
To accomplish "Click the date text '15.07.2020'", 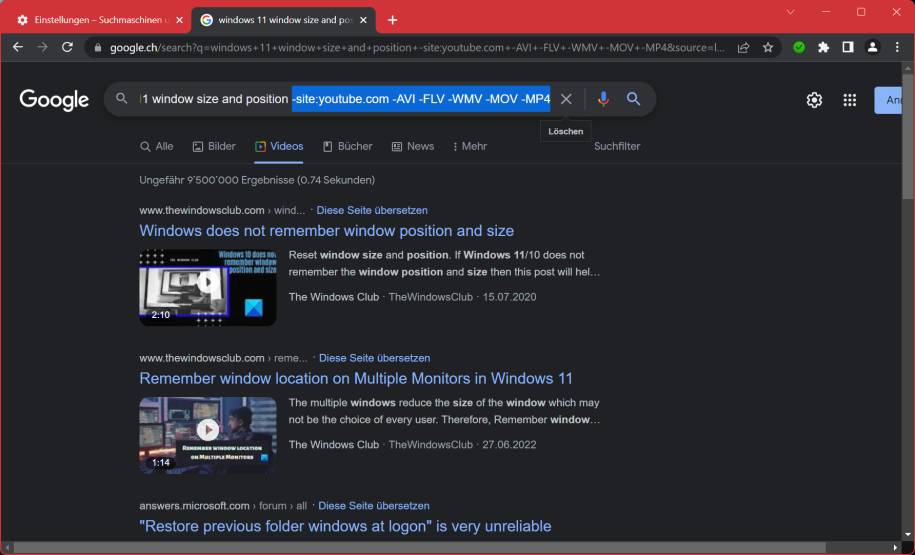I will pos(509,296).
